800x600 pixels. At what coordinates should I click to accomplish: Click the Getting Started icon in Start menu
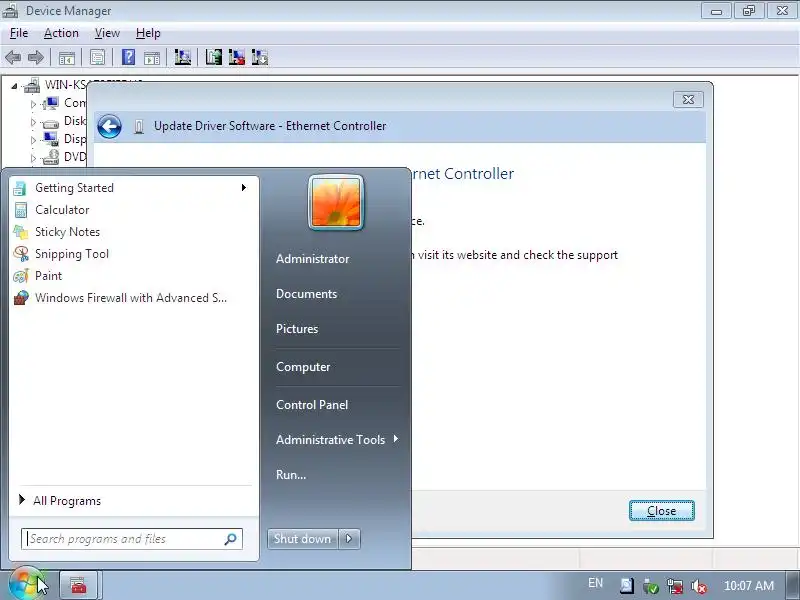(20, 188)
